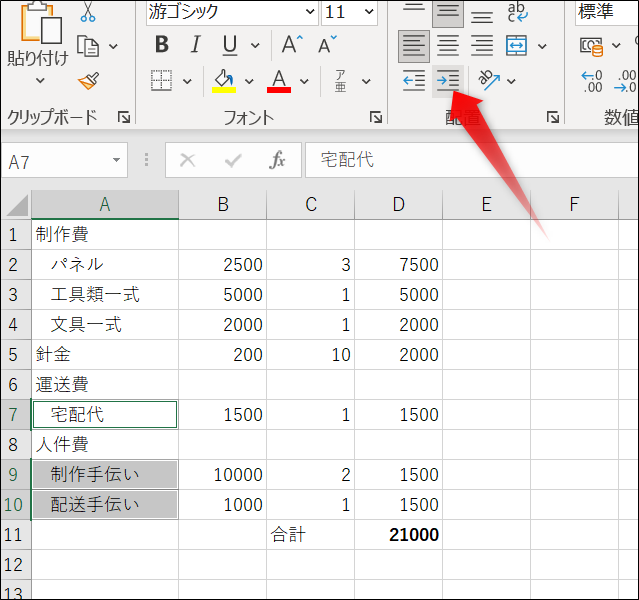Click the Merge and Center icon
This screenshot has height=600, width=639.
click(516, 46)
